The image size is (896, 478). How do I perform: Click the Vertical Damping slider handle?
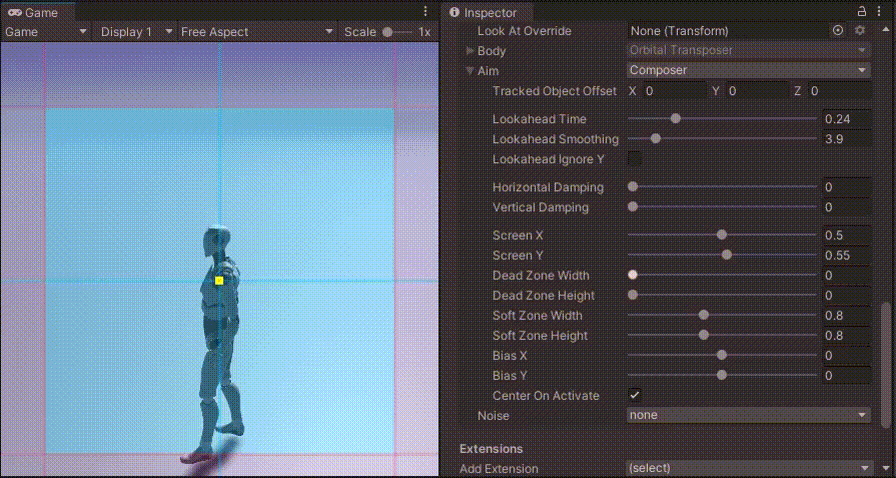[x=633, y=207]
